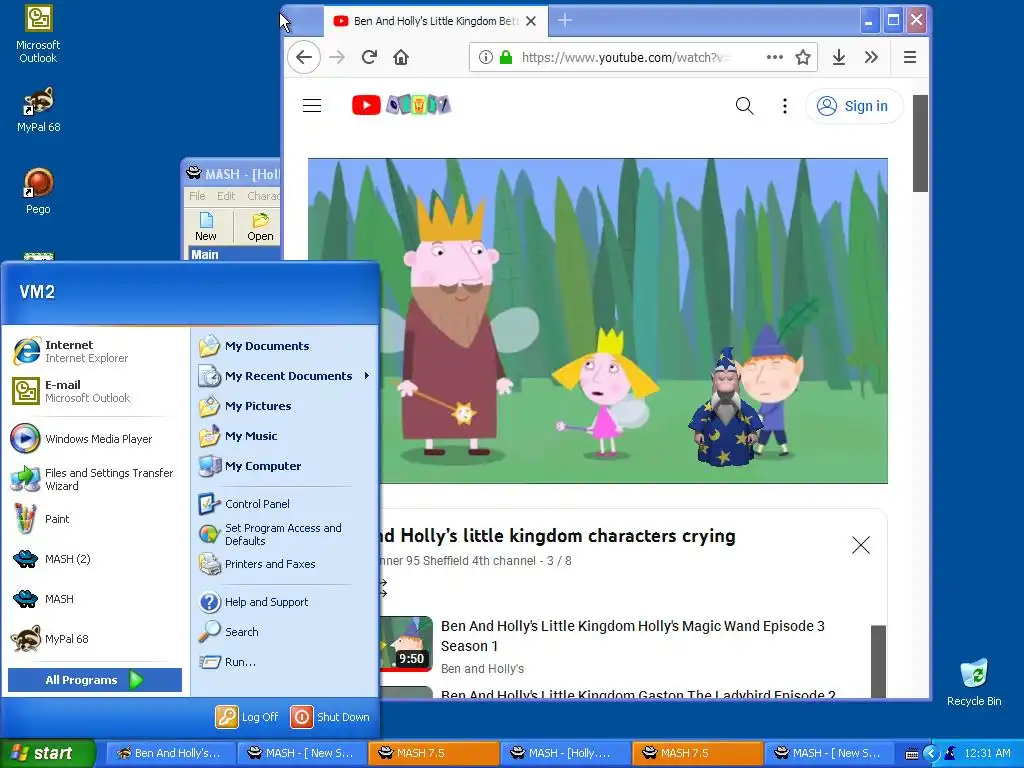The width and height of the screenshot is (1024, 768).
Task: Click New toolbar button in MASH
Action: point(206,227)
